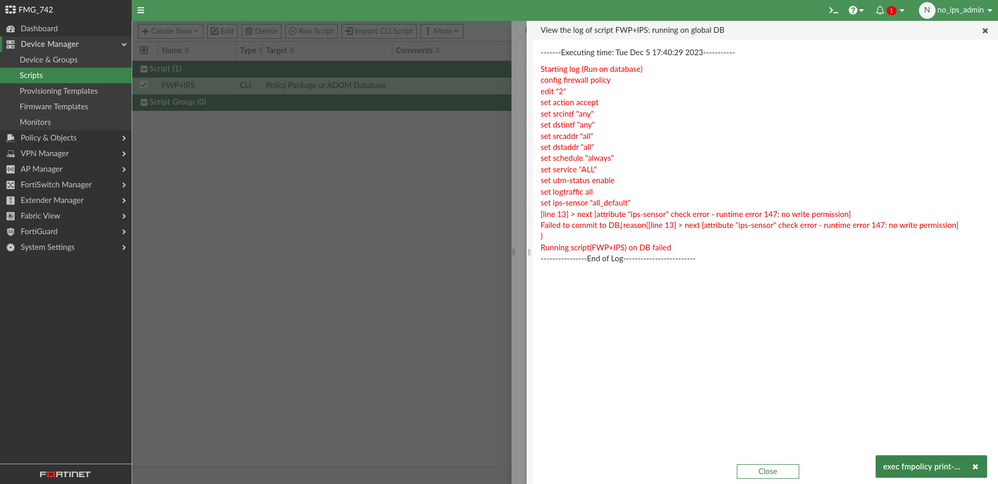Open the Create New dropdown
This screenshot has width=998, height=484.
pos(170,31)
